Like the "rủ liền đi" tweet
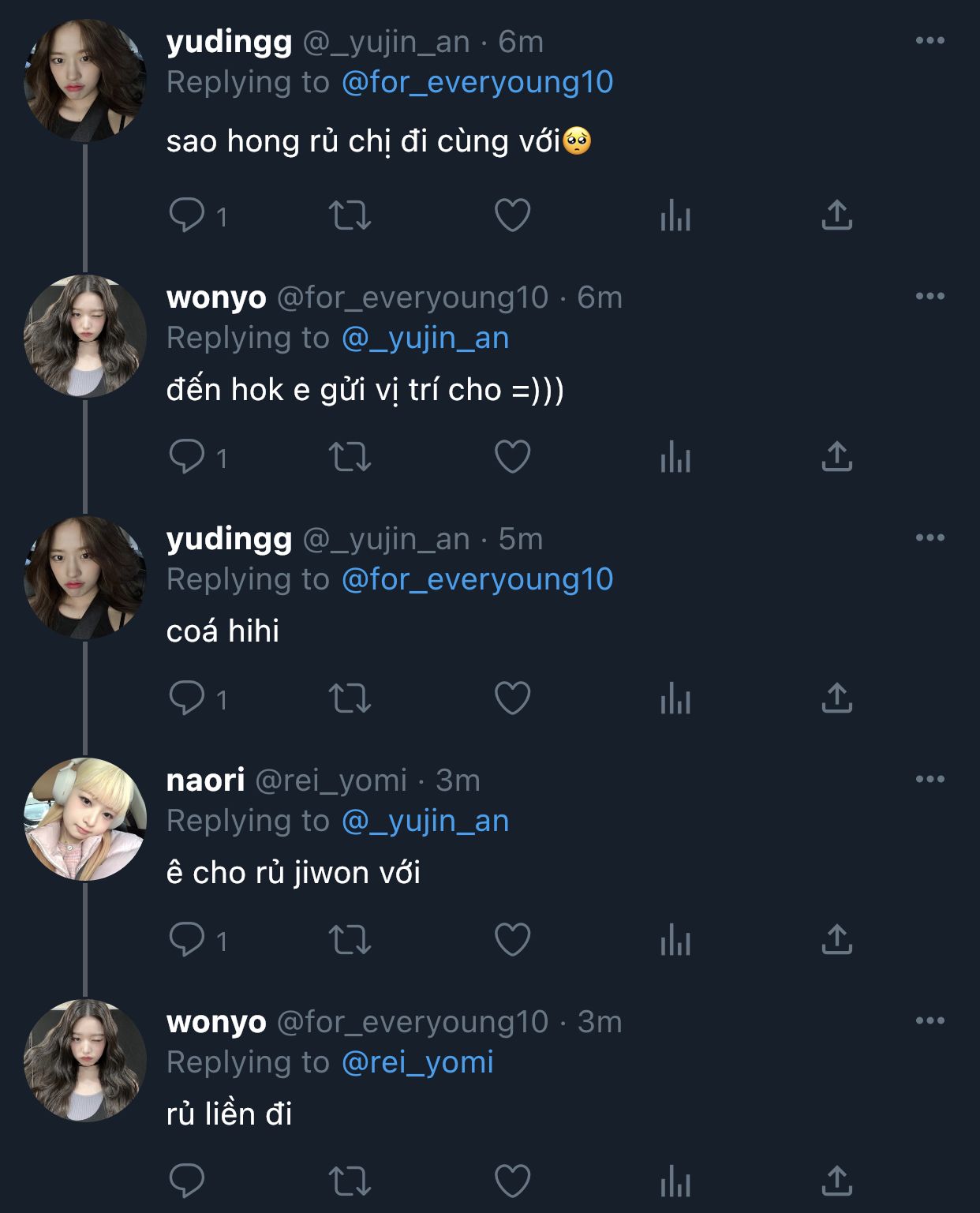Image resolution: width=980 pixels, height=1213 pixels. (512, 1181)
